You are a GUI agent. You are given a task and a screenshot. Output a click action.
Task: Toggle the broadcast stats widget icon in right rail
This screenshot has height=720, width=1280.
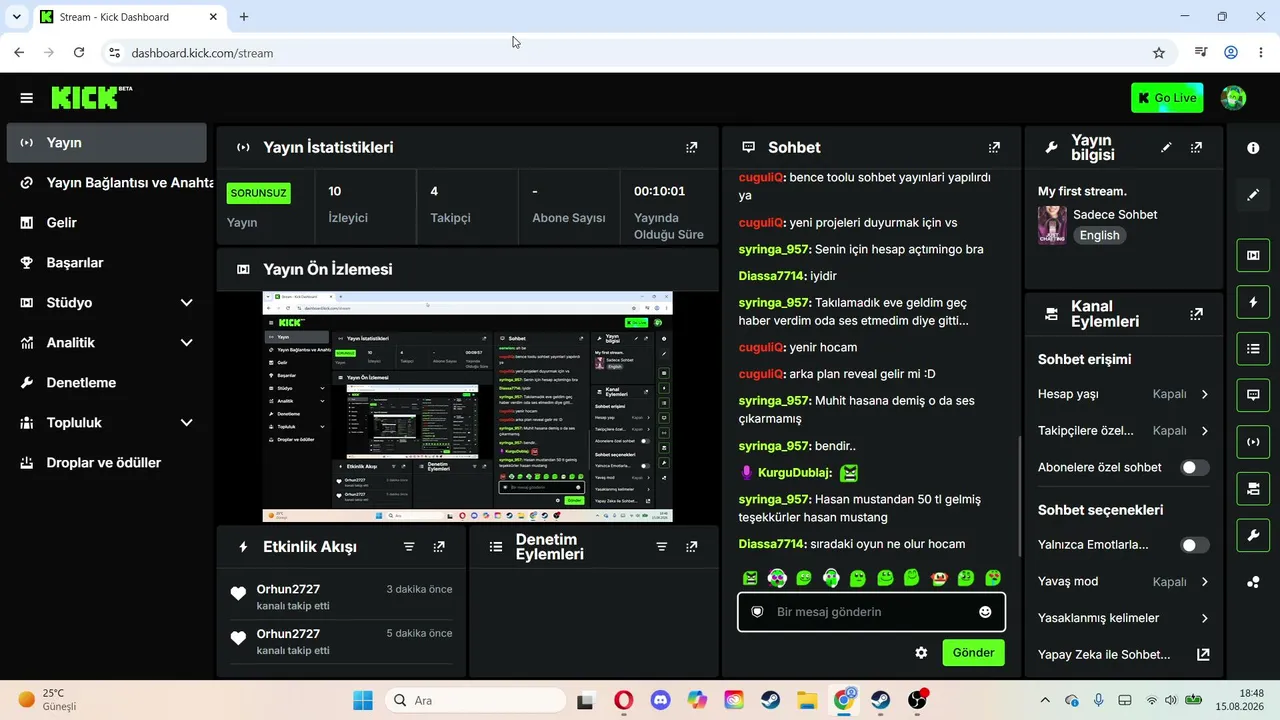(1253, 442)
